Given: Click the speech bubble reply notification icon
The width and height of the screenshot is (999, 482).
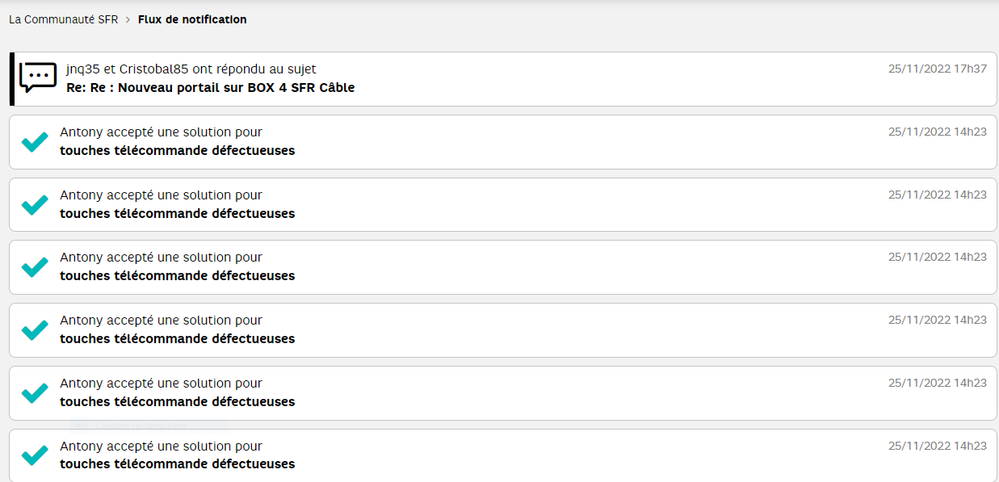Looking at the screenshot, I should pos(38,77).
